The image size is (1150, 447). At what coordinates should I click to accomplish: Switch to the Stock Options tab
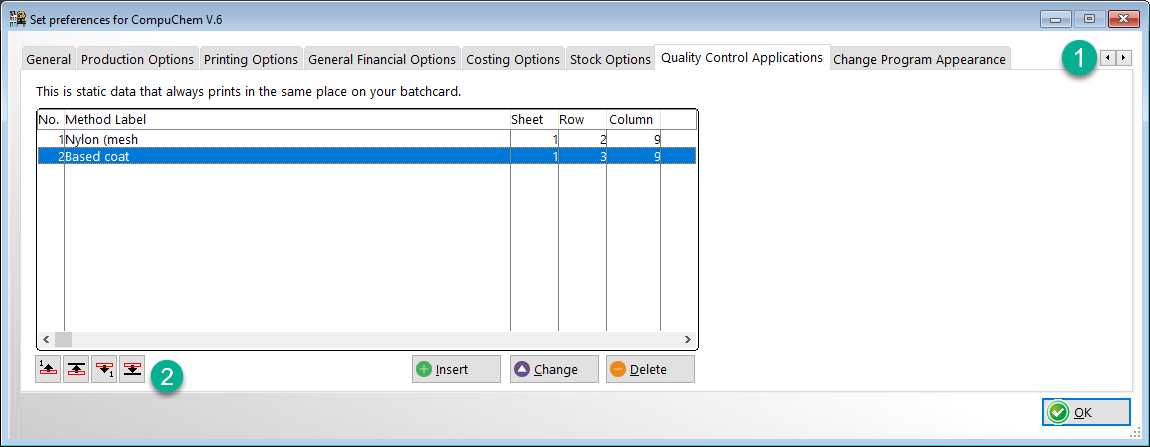(610, 59)
